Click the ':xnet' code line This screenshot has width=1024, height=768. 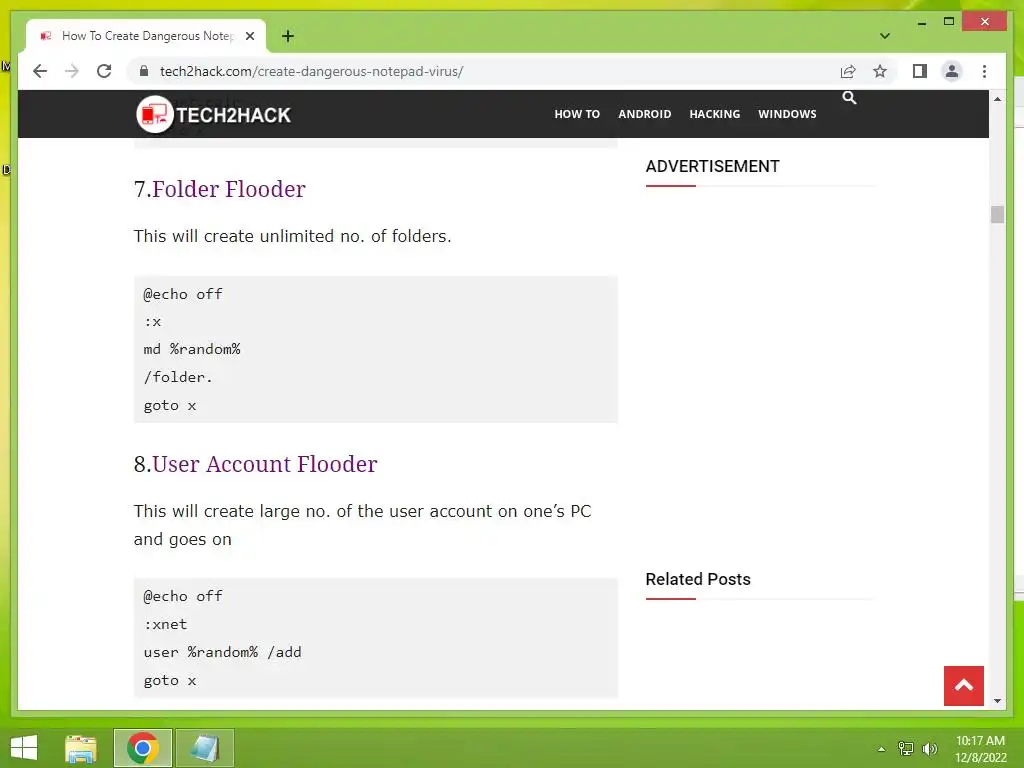click(165, 624)
